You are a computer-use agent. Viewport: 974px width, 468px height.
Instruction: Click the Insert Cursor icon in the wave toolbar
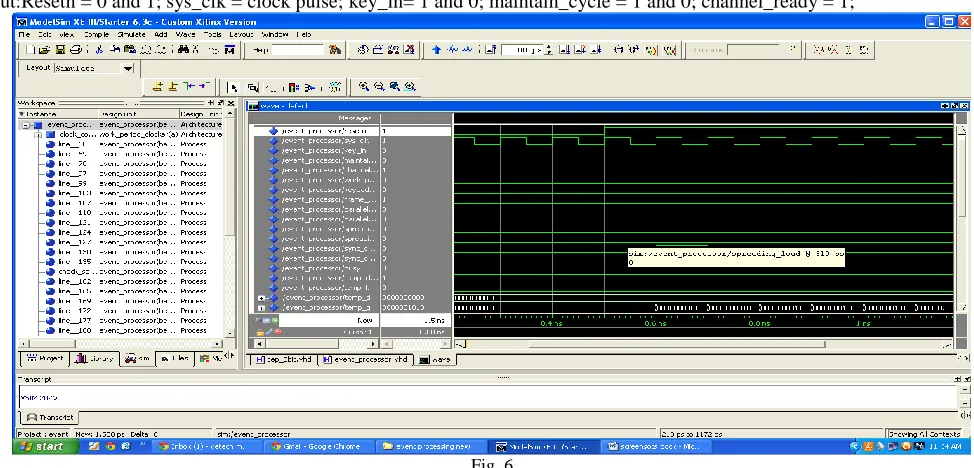tap(158, 87)
